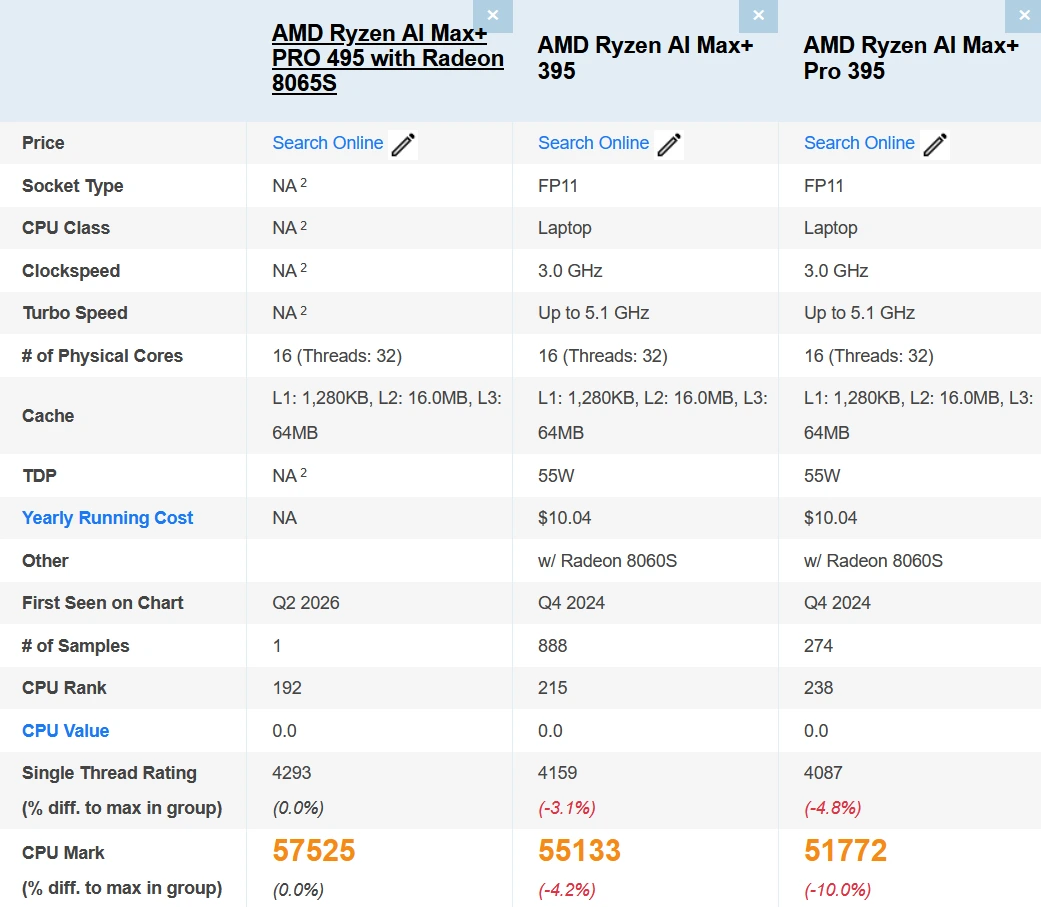
Task: Click the Socket Type row label
Action: pyautogui.click(x=72, y=186)
